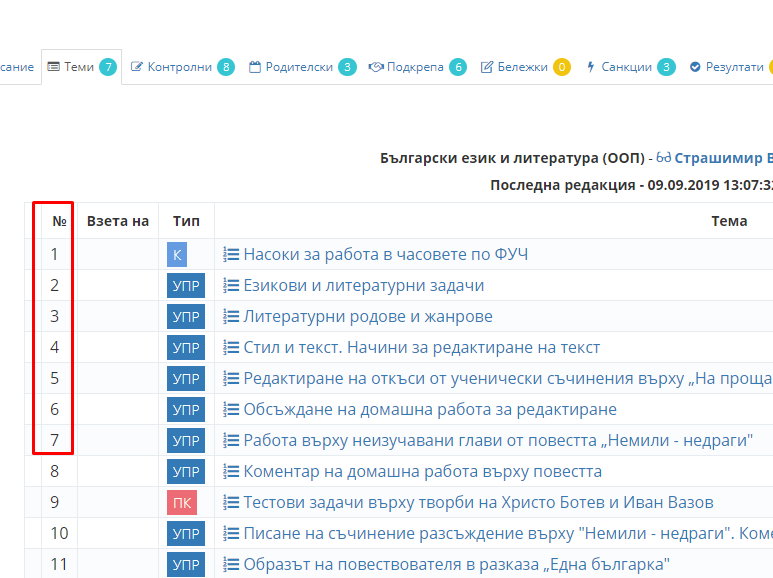Image resolution: width=773 pixels, height=578 pixels.
Task: Open topic Образът на повествователя в разказа
Action: [x=457, y=565]
